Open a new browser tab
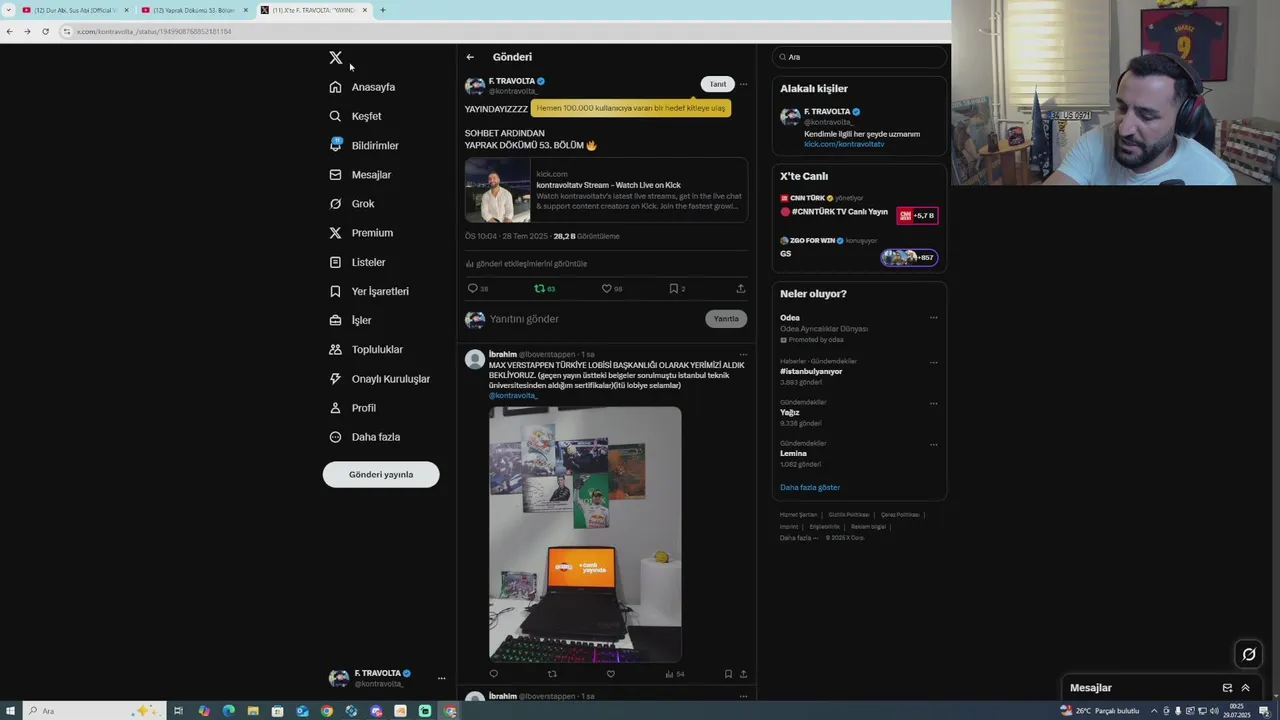1280x720 pixels. [x=382, y=10]
